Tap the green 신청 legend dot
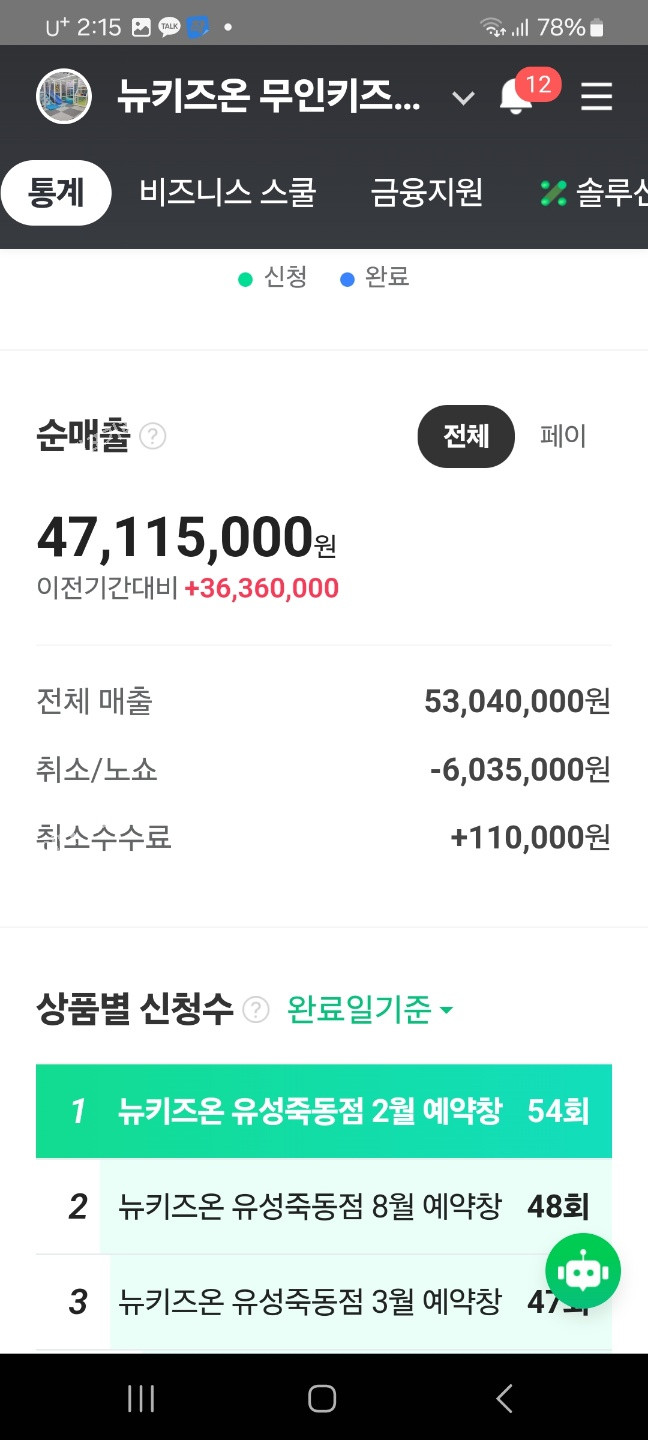Image resolution: width=648 pixels, height=1440 pixels. pos(246,280)
